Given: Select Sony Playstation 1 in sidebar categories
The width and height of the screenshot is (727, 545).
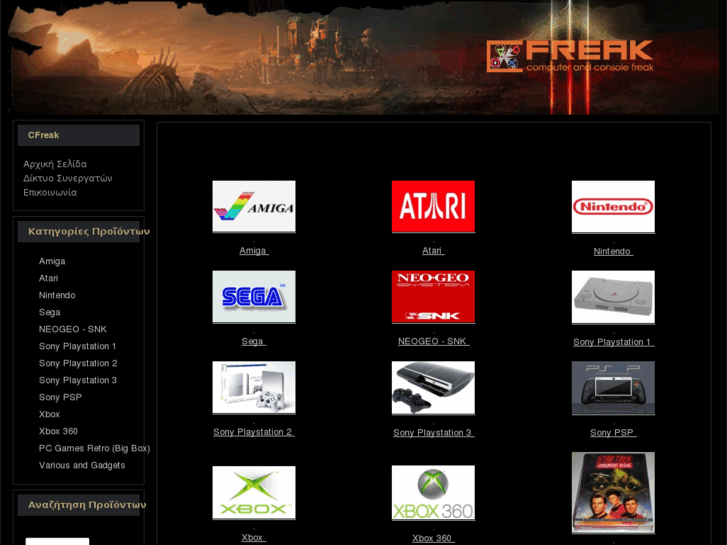Looking at the screenshot, I should tap(77, 346).
